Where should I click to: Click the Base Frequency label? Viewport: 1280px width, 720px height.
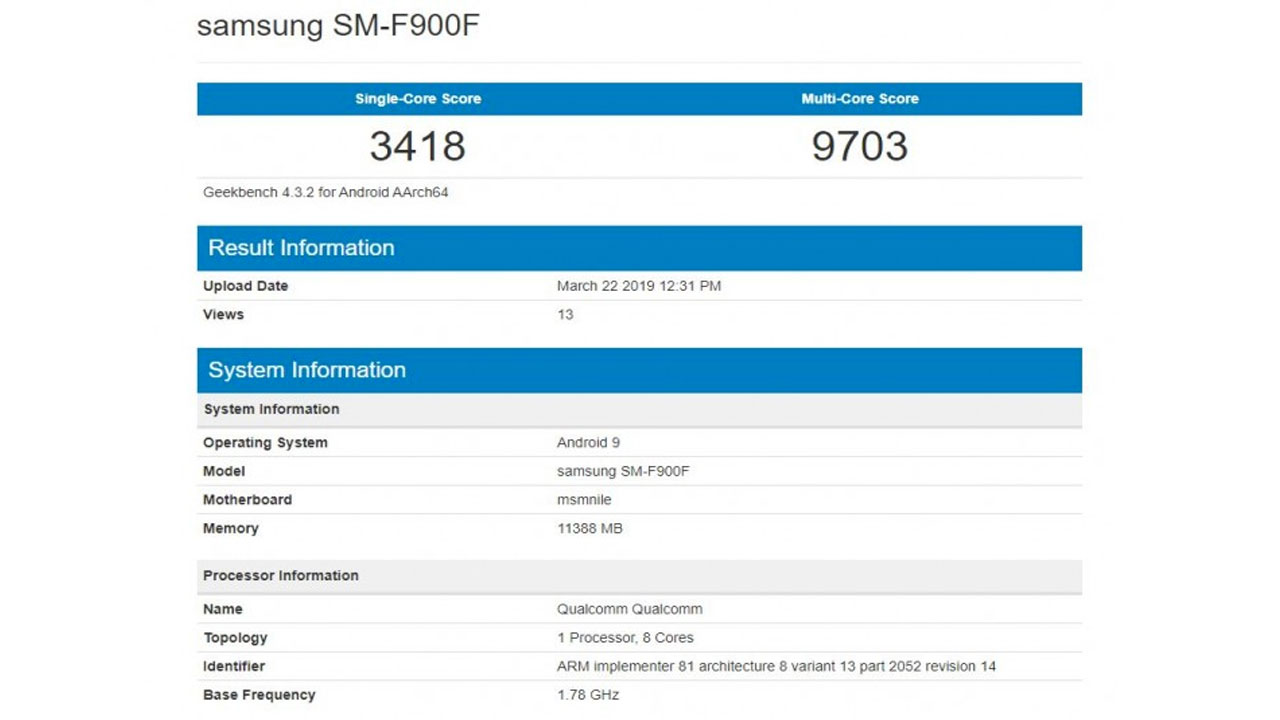tap(259, 695)
